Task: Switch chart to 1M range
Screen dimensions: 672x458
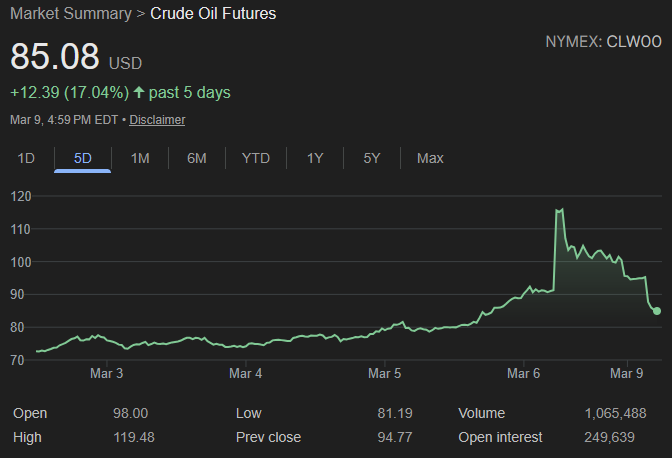Action: (x=140, y=158)
